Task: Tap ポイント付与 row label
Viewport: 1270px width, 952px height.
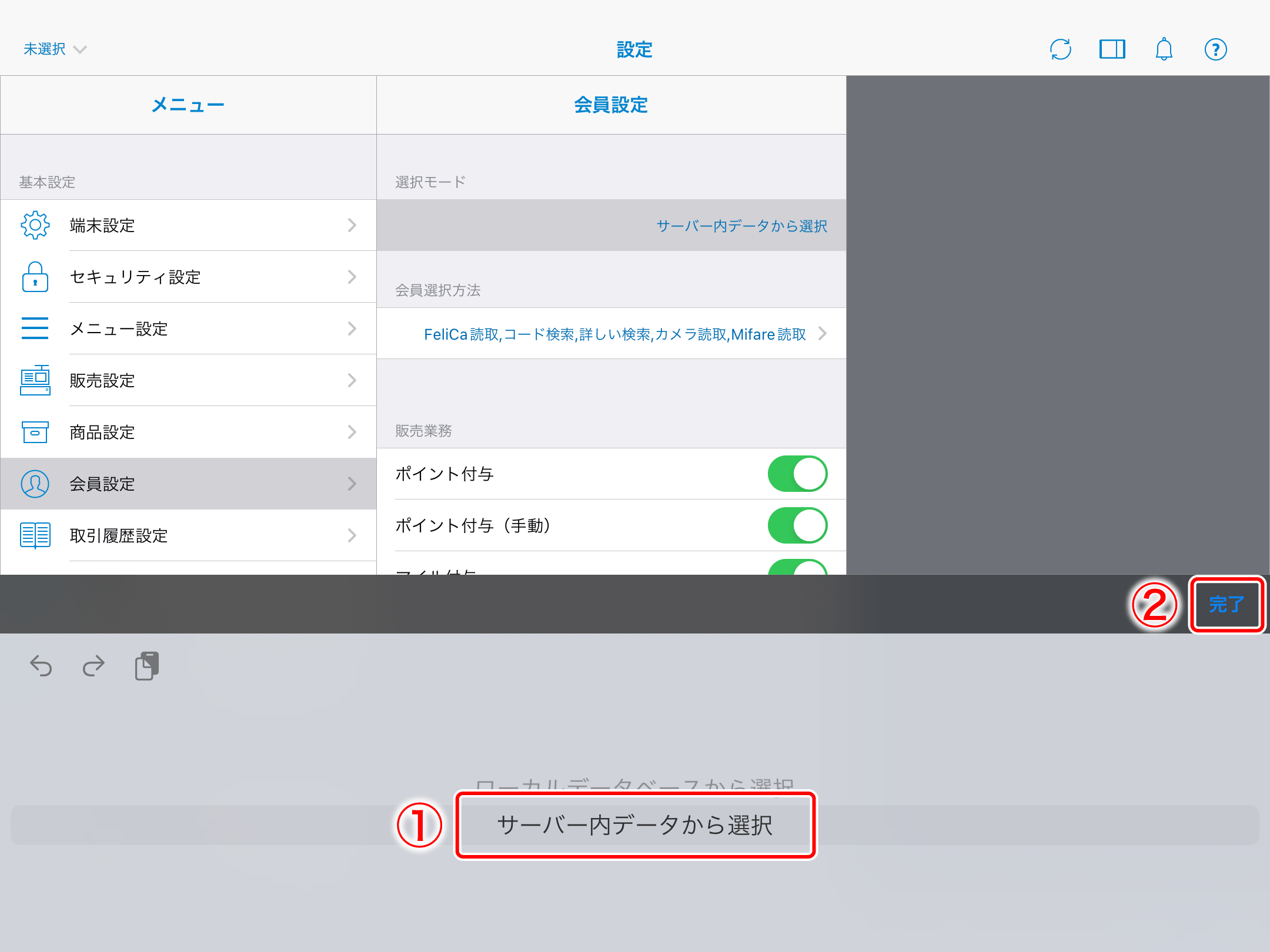Action: pyautogui.click(x=444, y=474)
